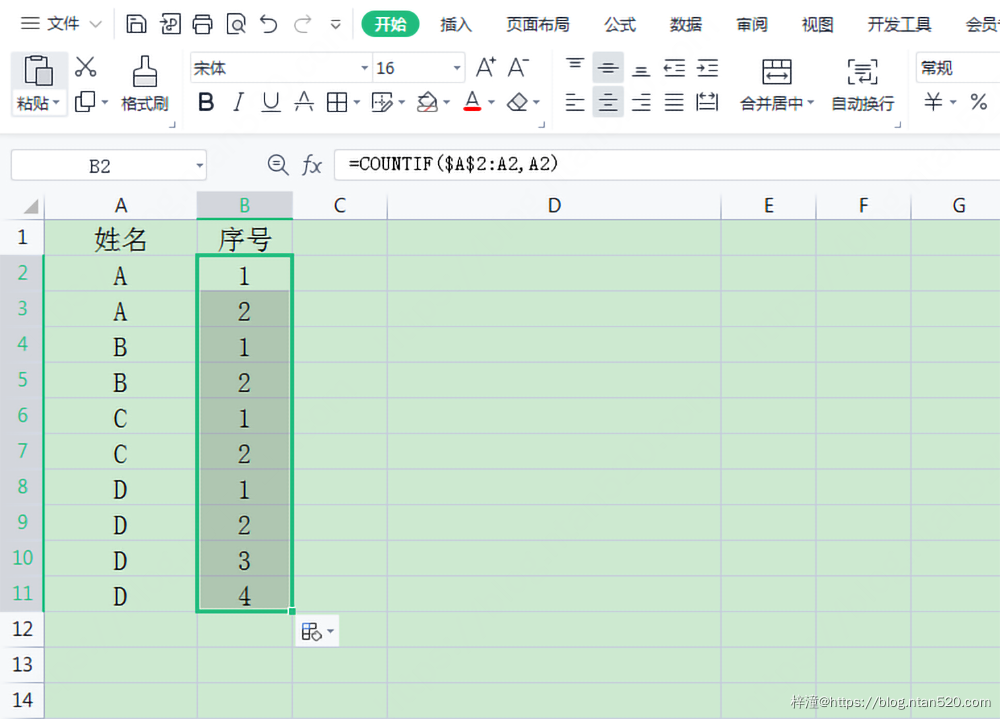Switch to the 公式 (Formulas) tab
Screen dimensions: 1000x719
[x=620, y=24]
